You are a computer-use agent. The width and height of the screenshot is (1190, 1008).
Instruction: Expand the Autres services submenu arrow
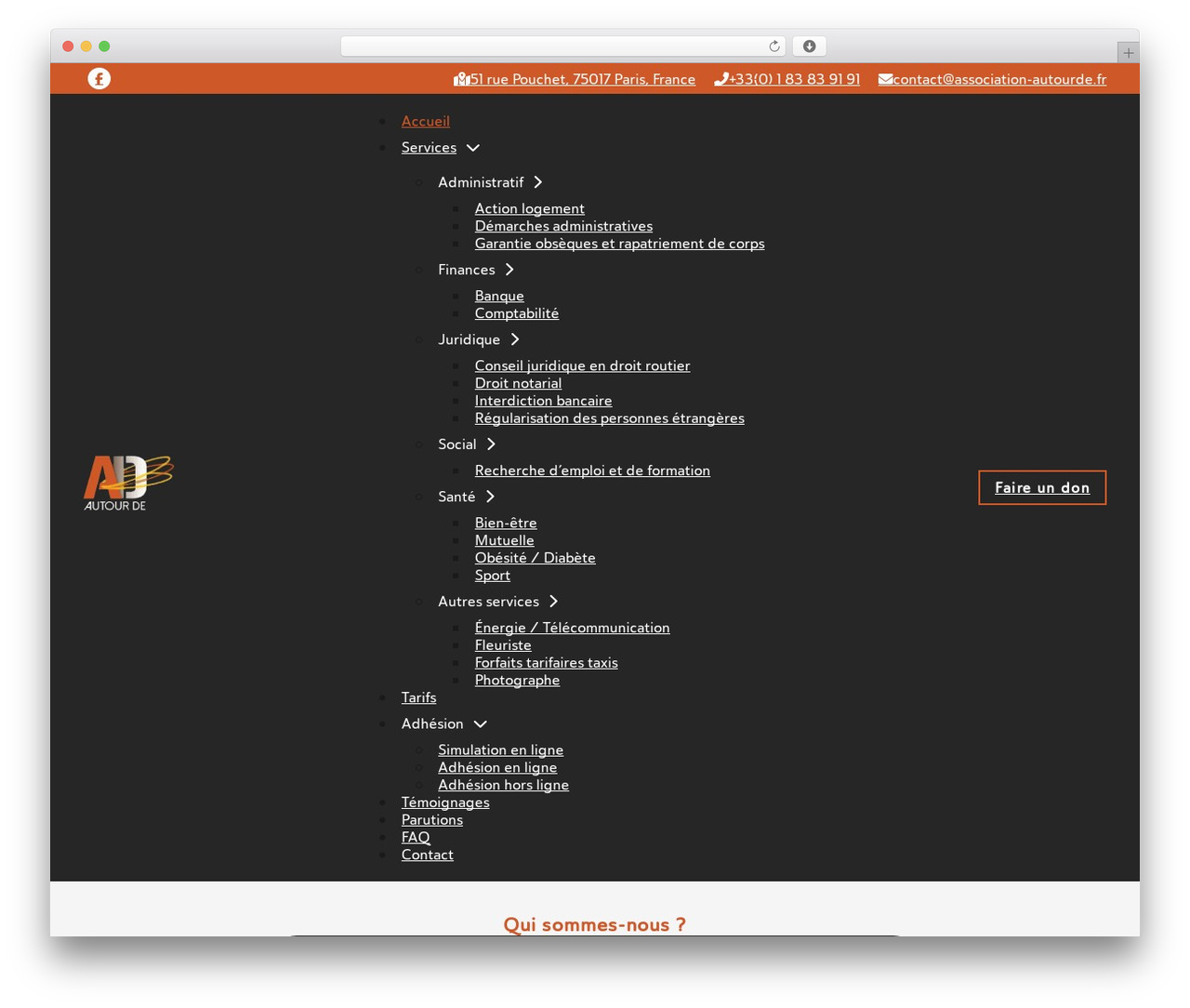(553, 602)
